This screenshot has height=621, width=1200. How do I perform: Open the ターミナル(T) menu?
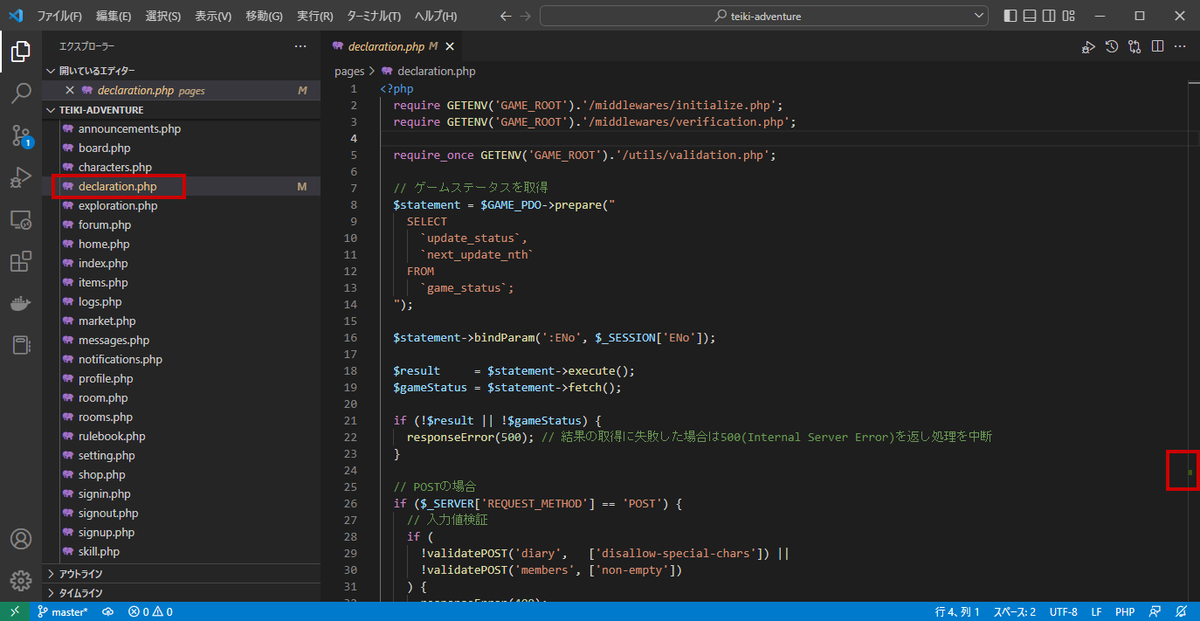pyautogui.click(x=373, y=16)
